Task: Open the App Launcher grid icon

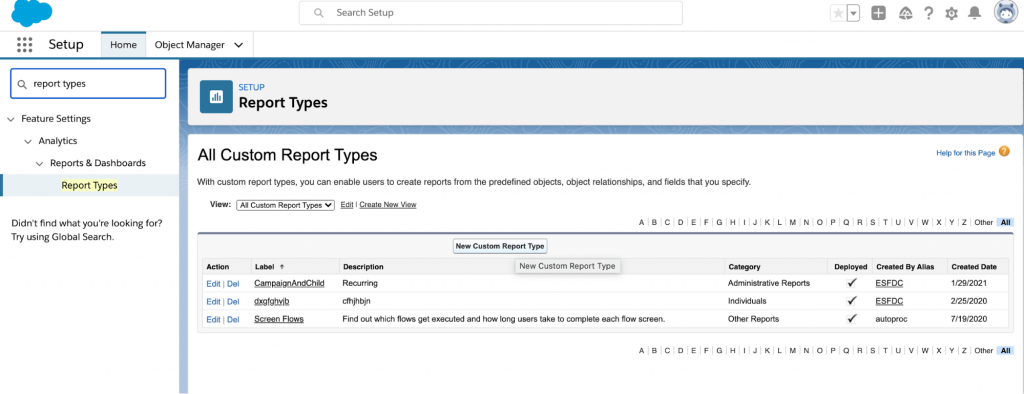Action: (24, 44)
